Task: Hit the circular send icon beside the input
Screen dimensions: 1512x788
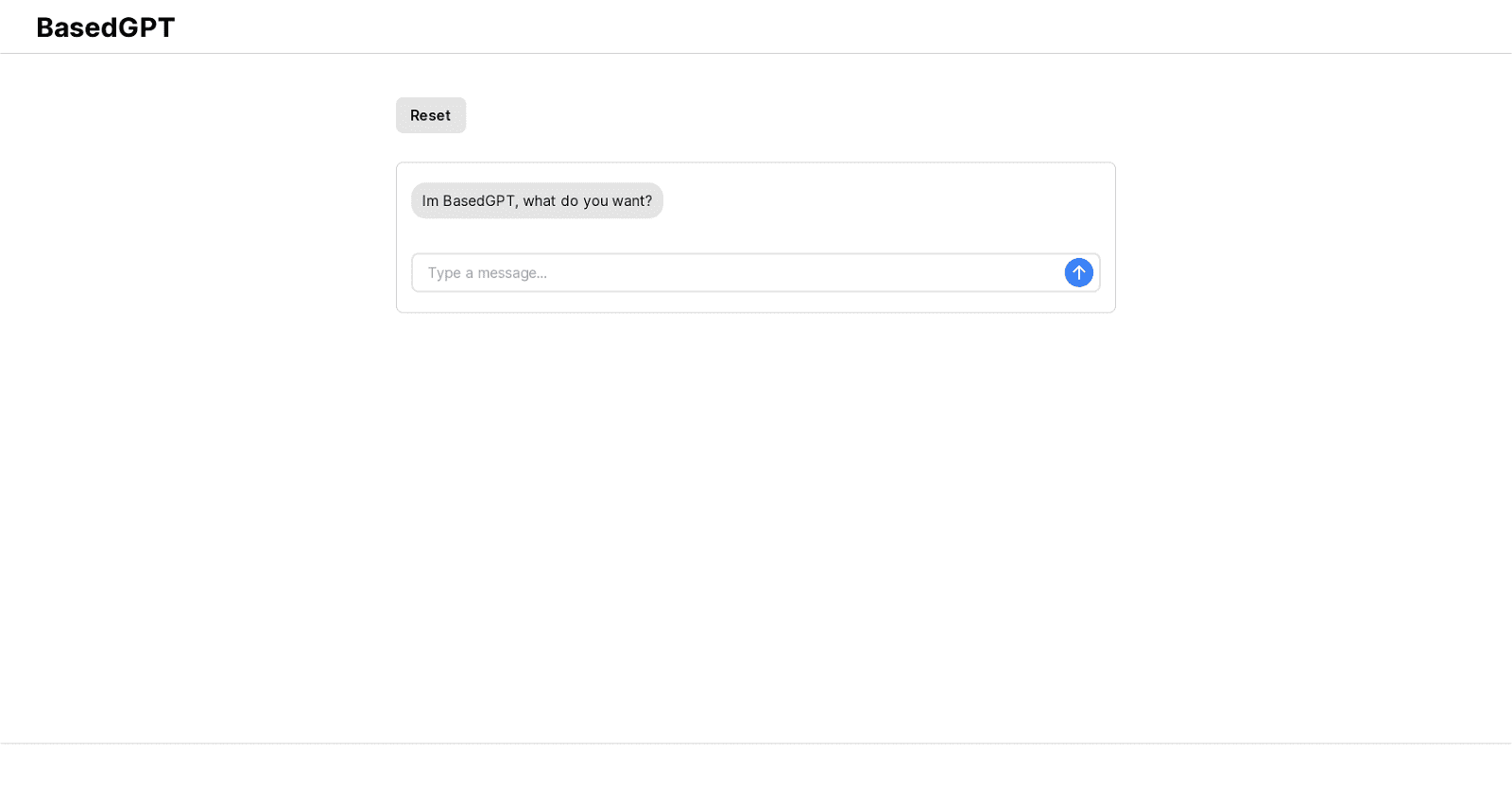Action: pyautogui.click(x=1078, y=273)
